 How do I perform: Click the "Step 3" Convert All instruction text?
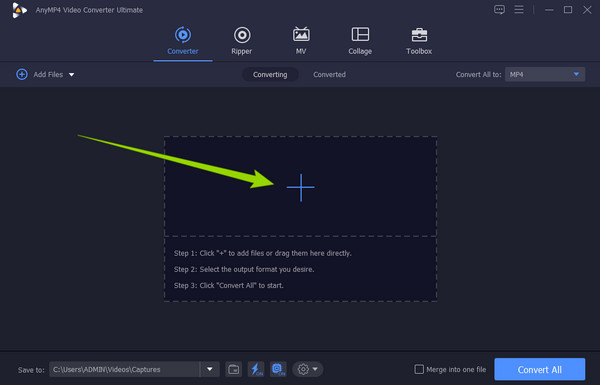pos(228,285)
